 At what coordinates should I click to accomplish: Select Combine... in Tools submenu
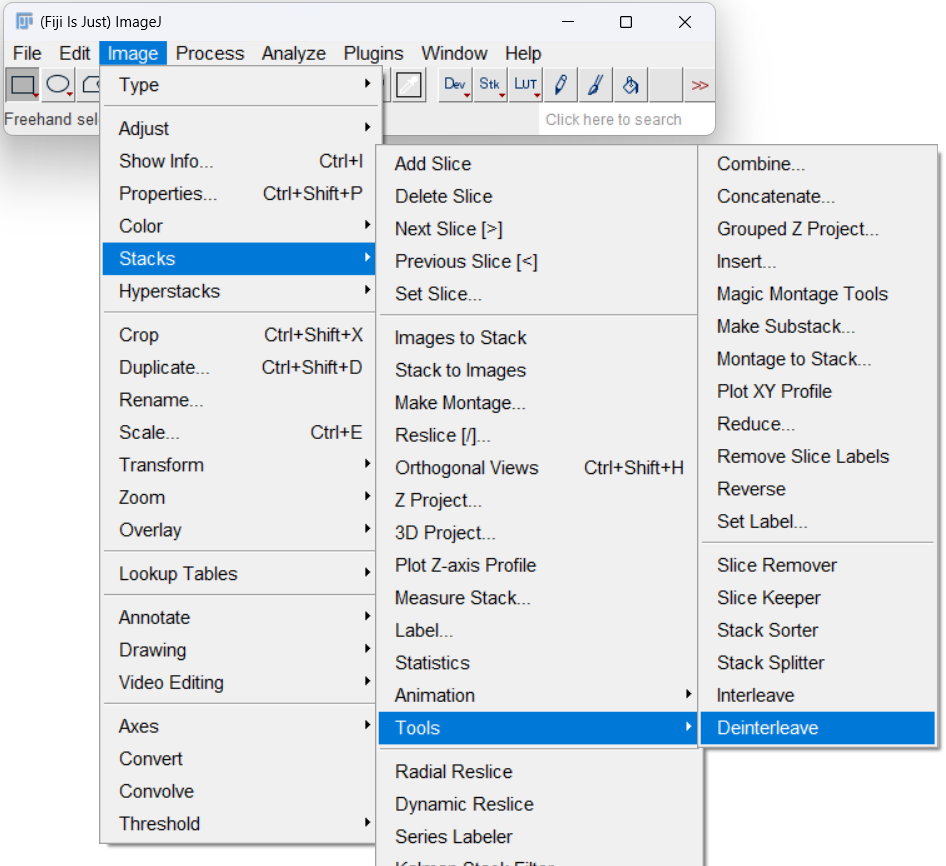(817, 164)
